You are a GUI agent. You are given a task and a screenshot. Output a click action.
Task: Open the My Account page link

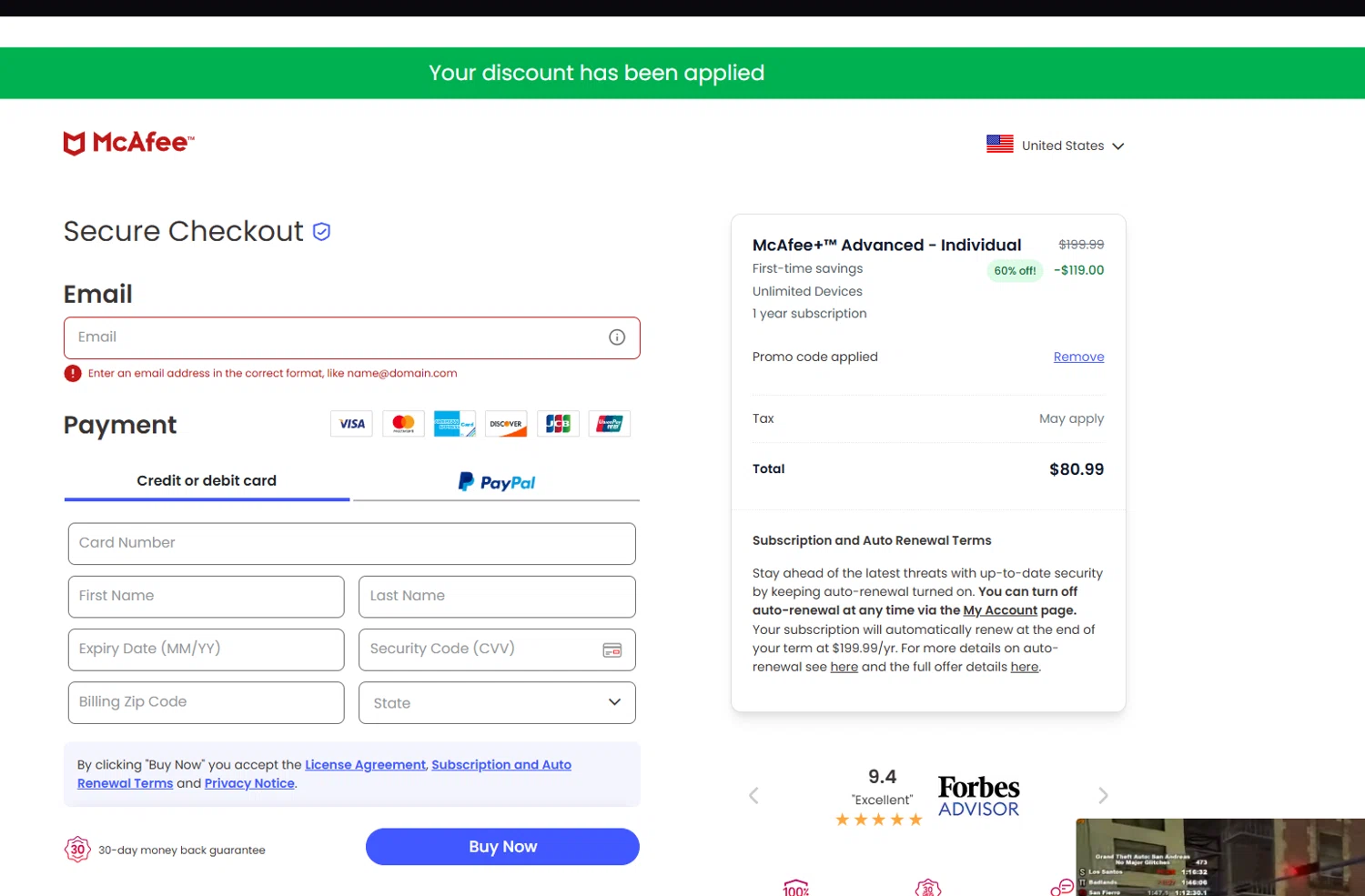[1000, 610]
